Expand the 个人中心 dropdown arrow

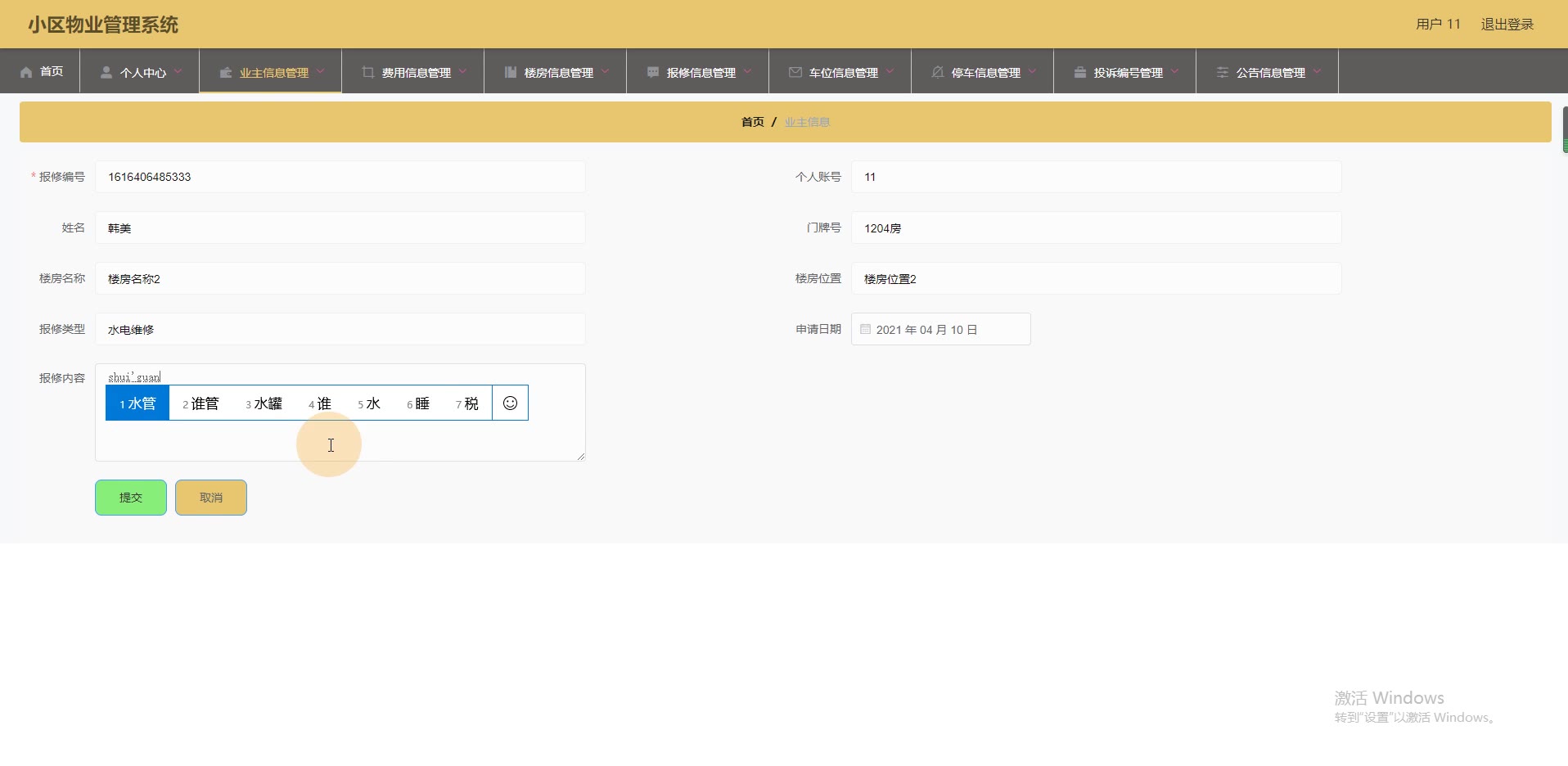[178, 71]
